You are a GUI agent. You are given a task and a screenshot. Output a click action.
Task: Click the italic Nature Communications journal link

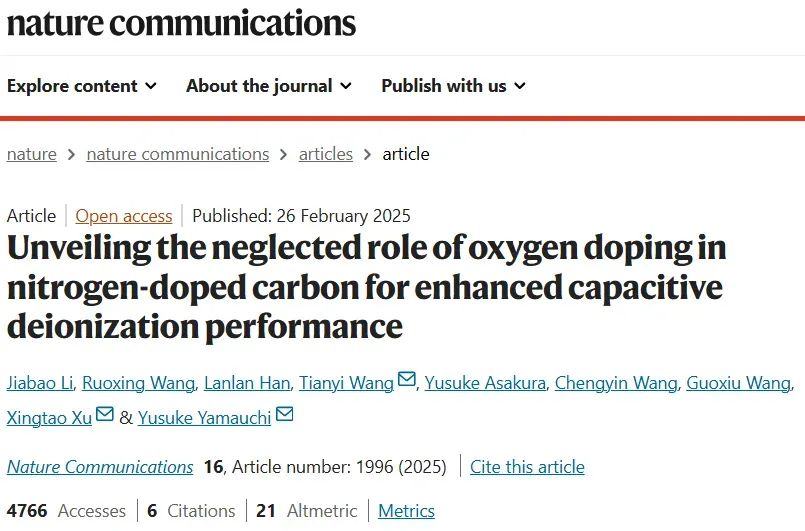point(100,467)
